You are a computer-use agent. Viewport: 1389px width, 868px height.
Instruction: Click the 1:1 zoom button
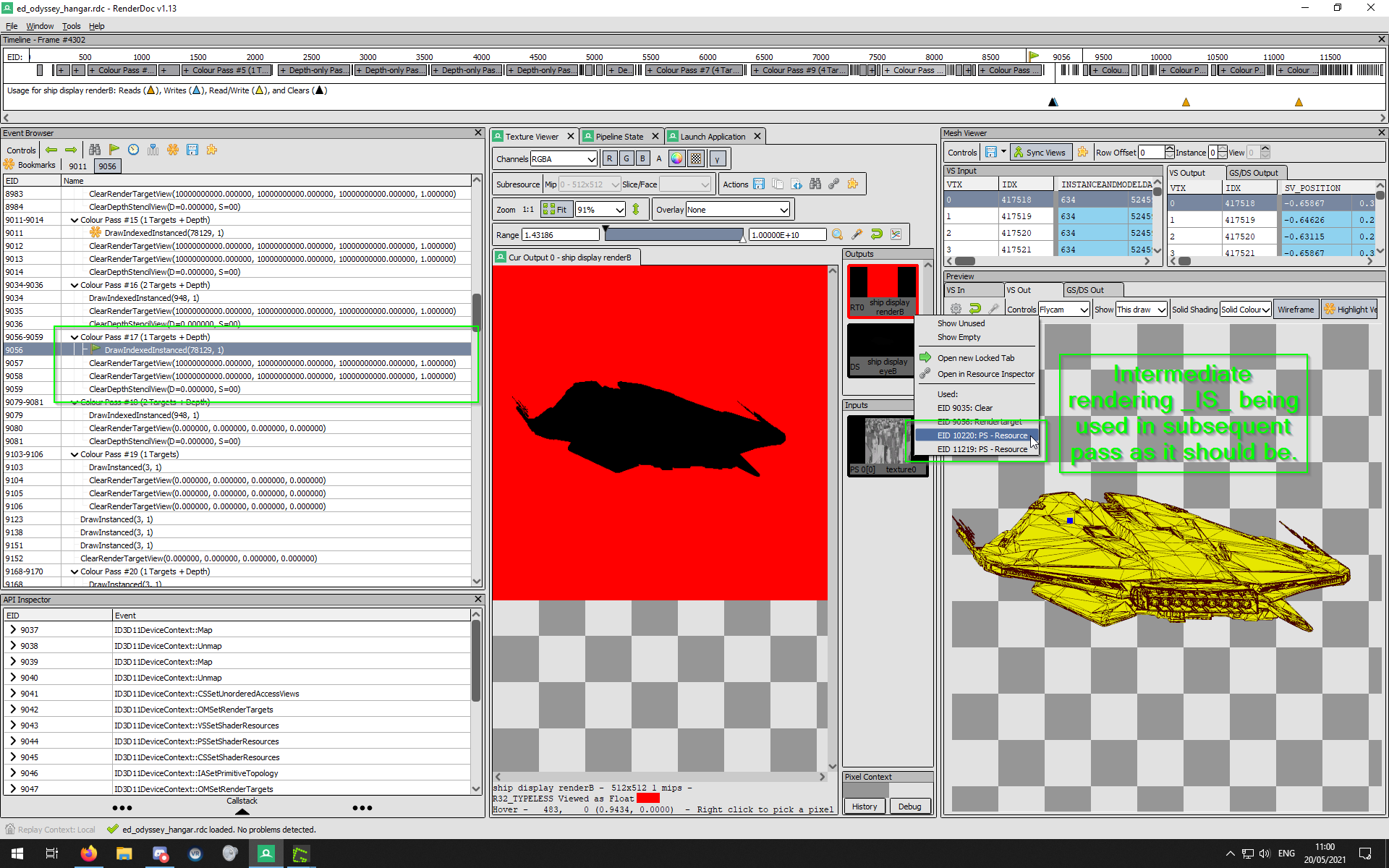[528, 210]
